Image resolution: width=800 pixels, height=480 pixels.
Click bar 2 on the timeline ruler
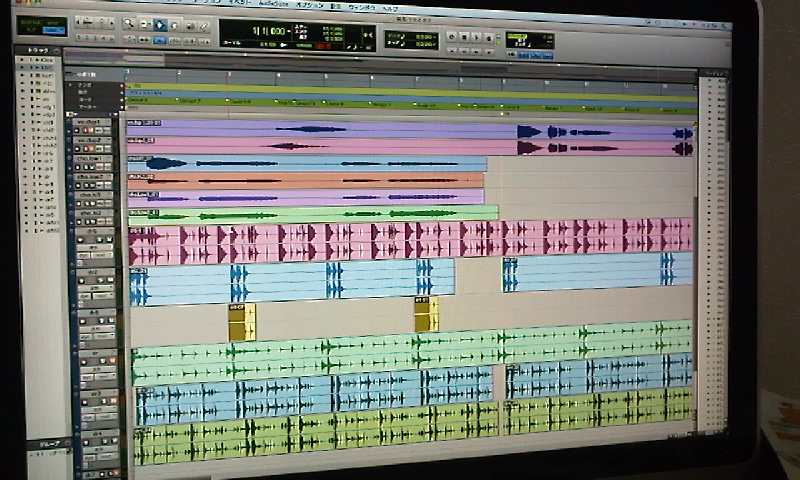[x=179, y=74]
